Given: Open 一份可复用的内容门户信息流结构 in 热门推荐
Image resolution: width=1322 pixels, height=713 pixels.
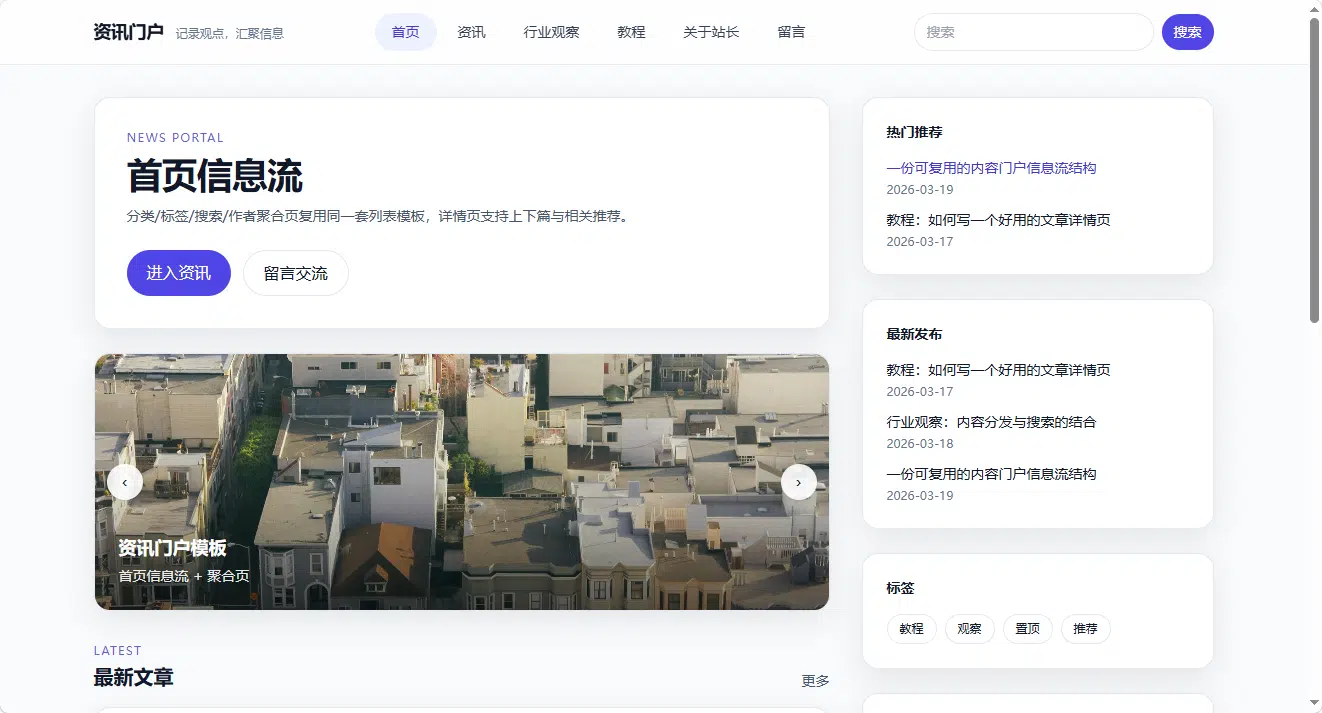Looking at the screenshot, I should pos(991,168).
